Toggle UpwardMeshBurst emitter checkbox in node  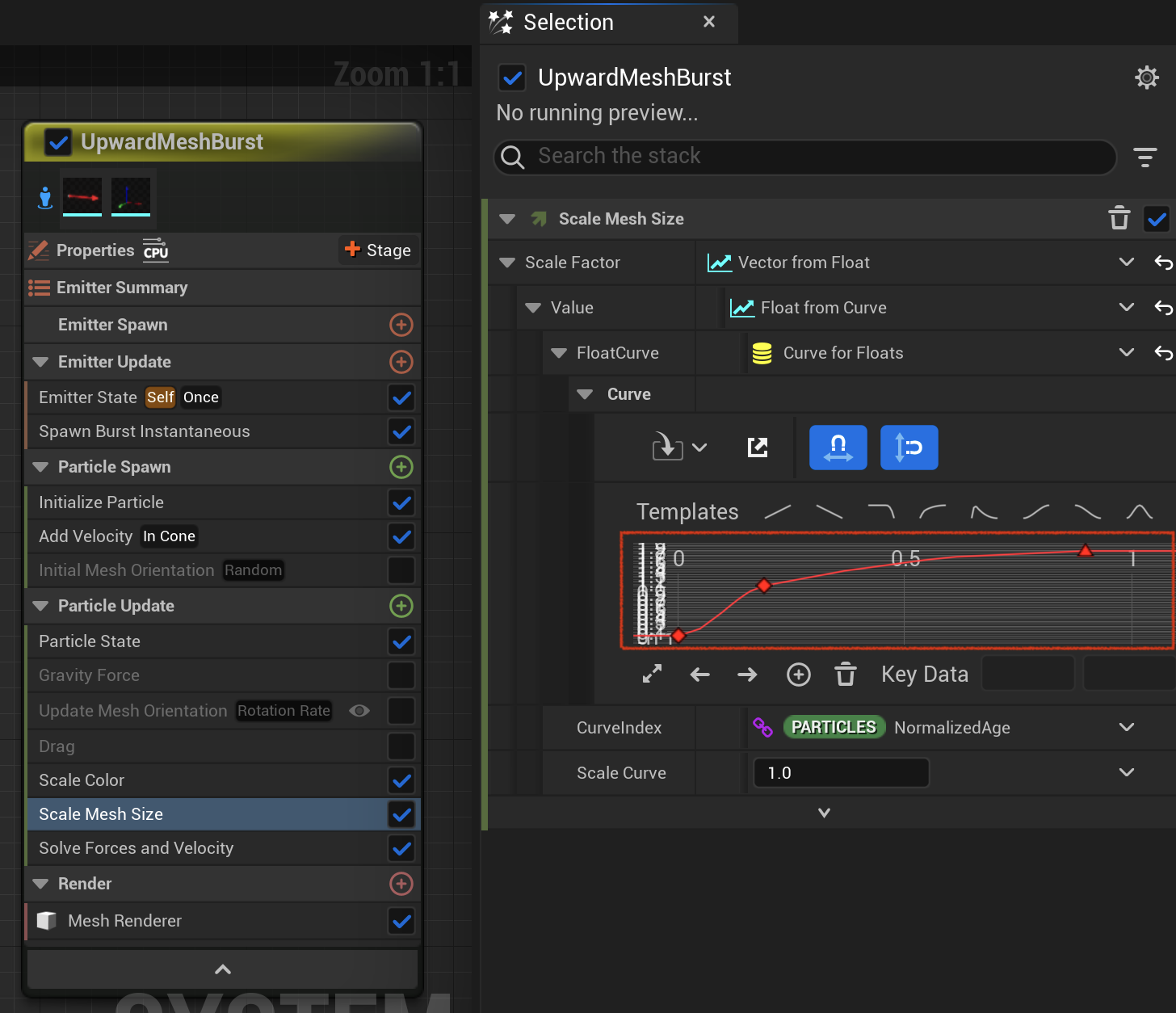pos(58,143)
